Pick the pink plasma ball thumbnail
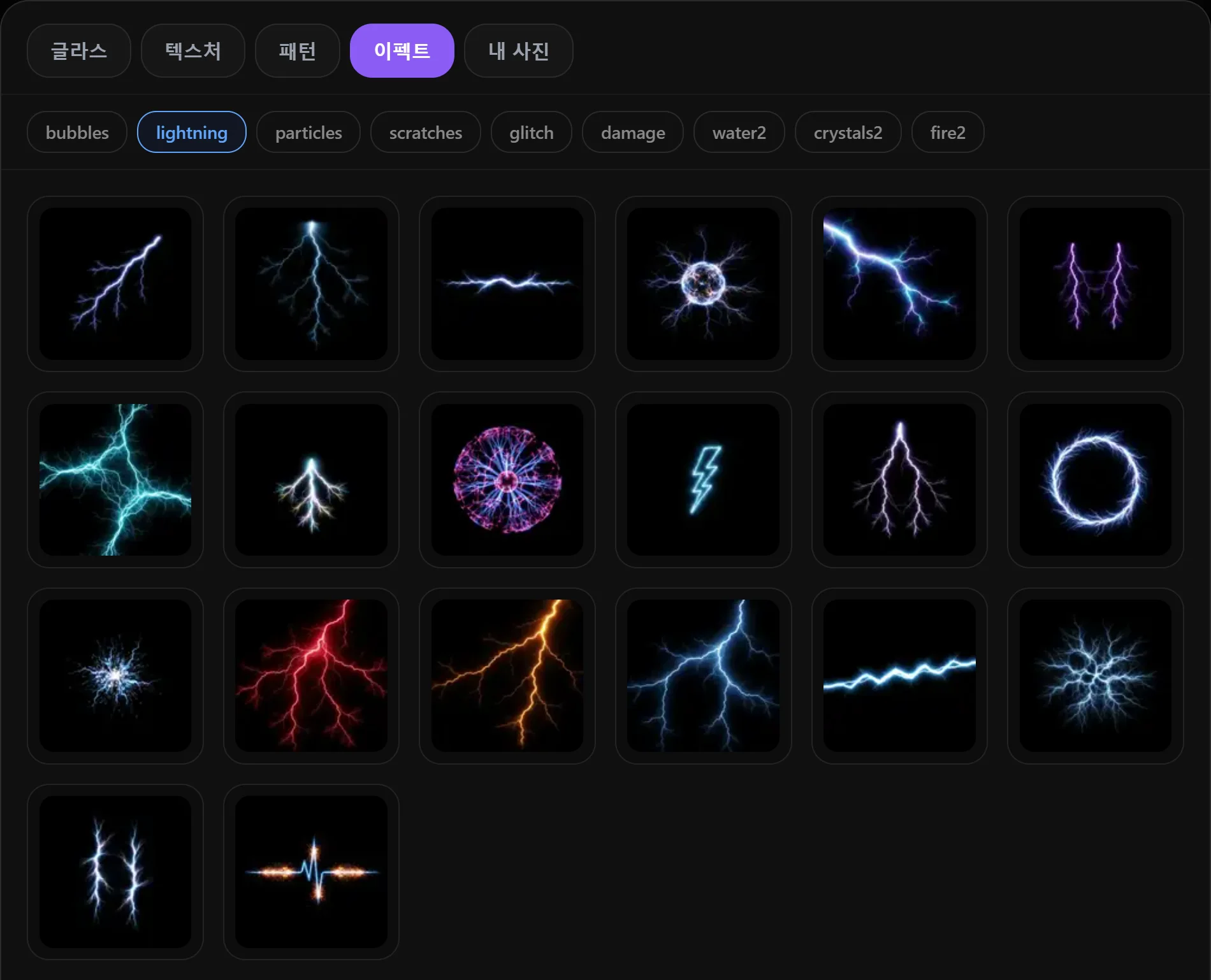 click(507, 480)
